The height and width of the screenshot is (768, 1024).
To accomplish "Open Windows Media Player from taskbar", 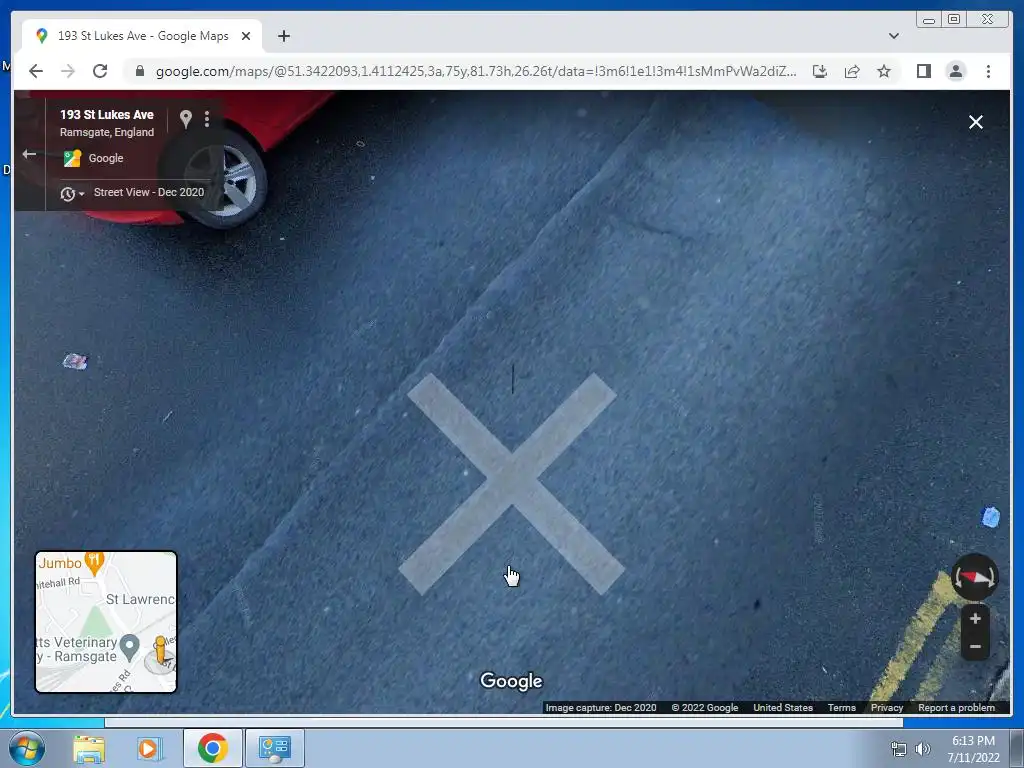I will [148, 748].
